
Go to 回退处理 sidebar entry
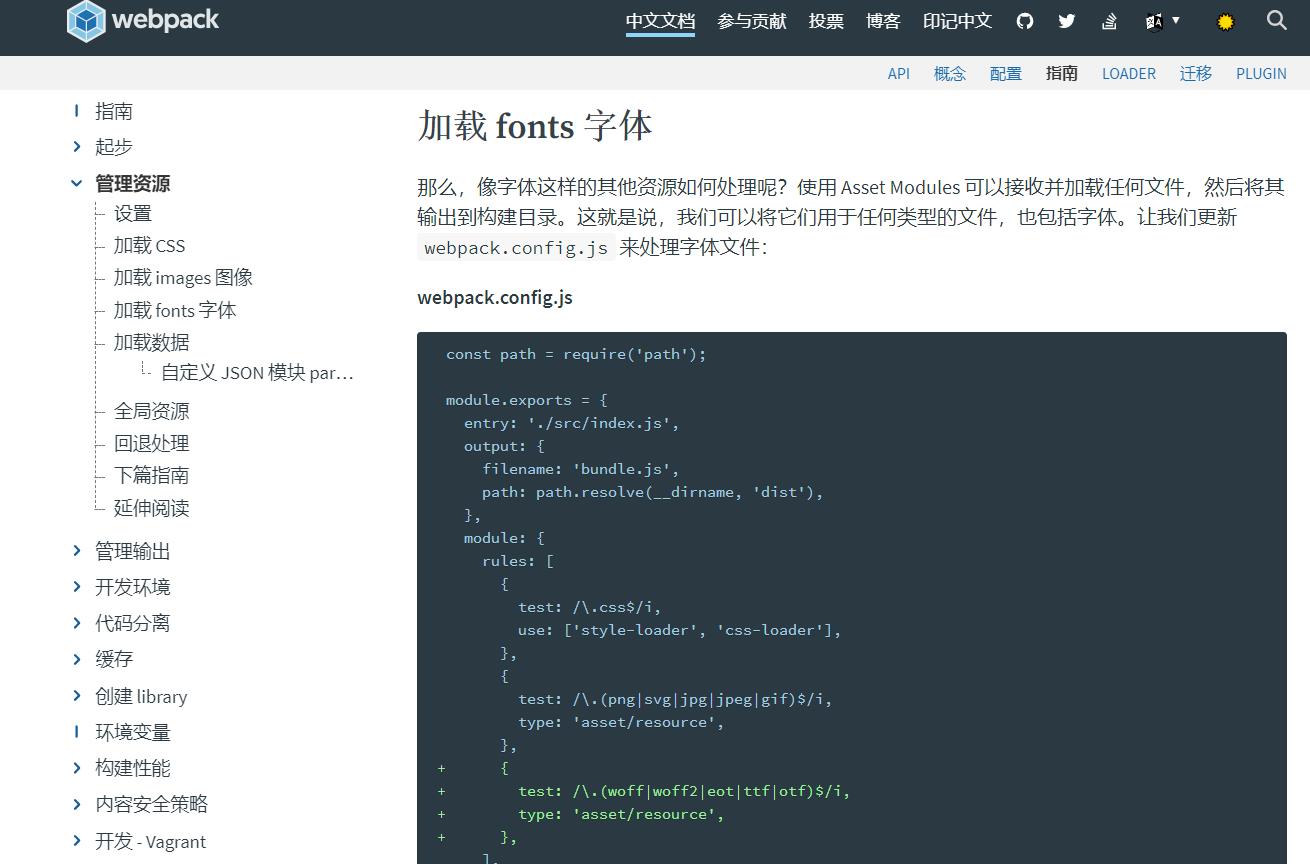click(x=152, y=443)
